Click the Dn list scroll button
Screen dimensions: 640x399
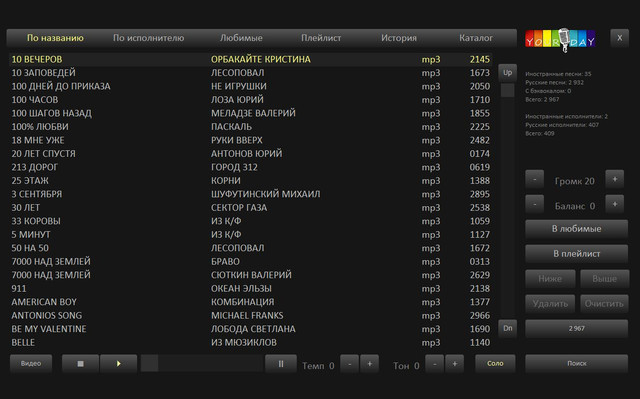507,328
